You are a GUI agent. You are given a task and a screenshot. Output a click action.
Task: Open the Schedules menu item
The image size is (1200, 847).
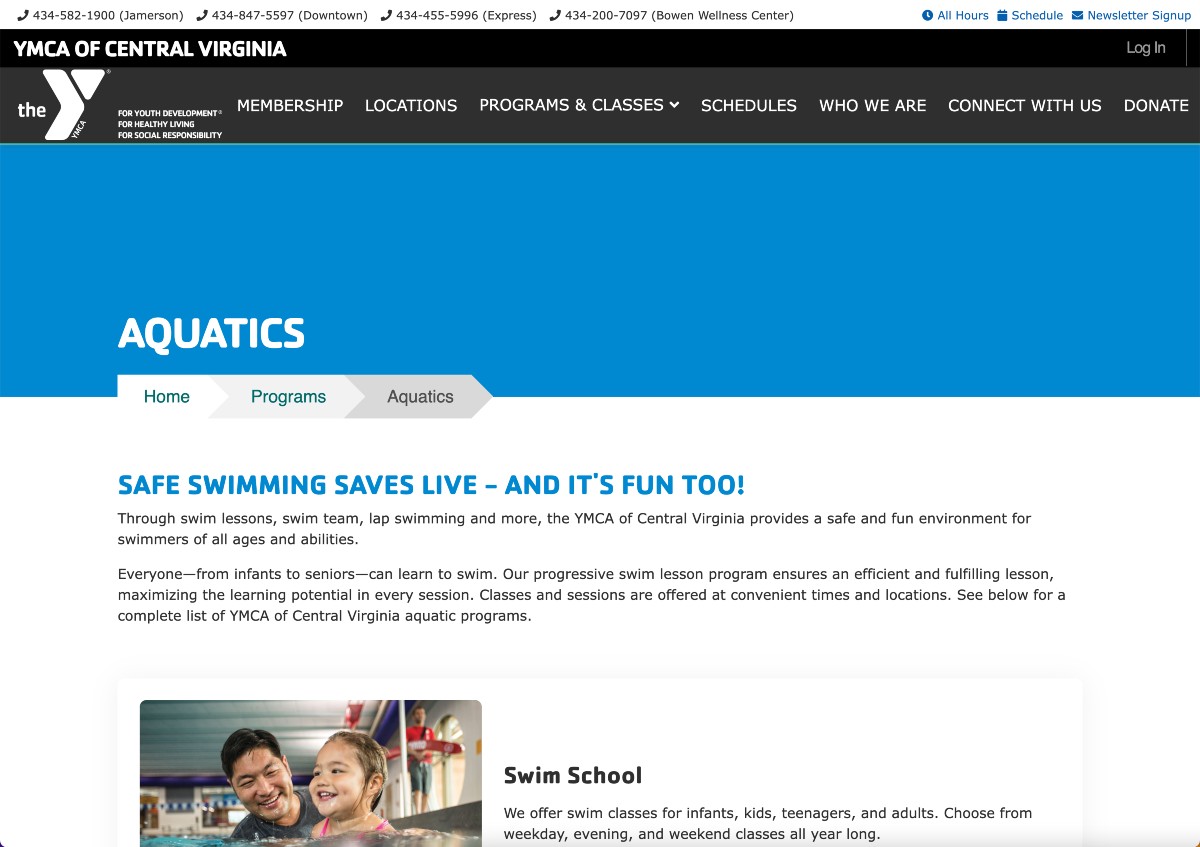749,105
